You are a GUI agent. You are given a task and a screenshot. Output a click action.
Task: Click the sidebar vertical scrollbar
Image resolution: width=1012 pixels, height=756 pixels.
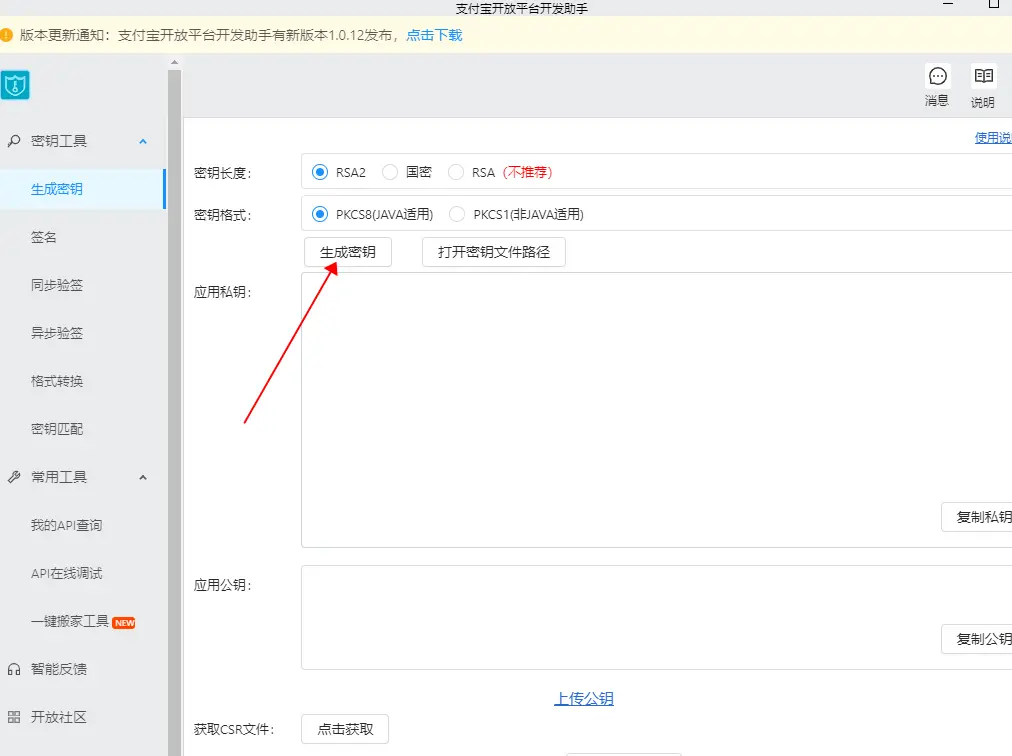pos(174,413)
